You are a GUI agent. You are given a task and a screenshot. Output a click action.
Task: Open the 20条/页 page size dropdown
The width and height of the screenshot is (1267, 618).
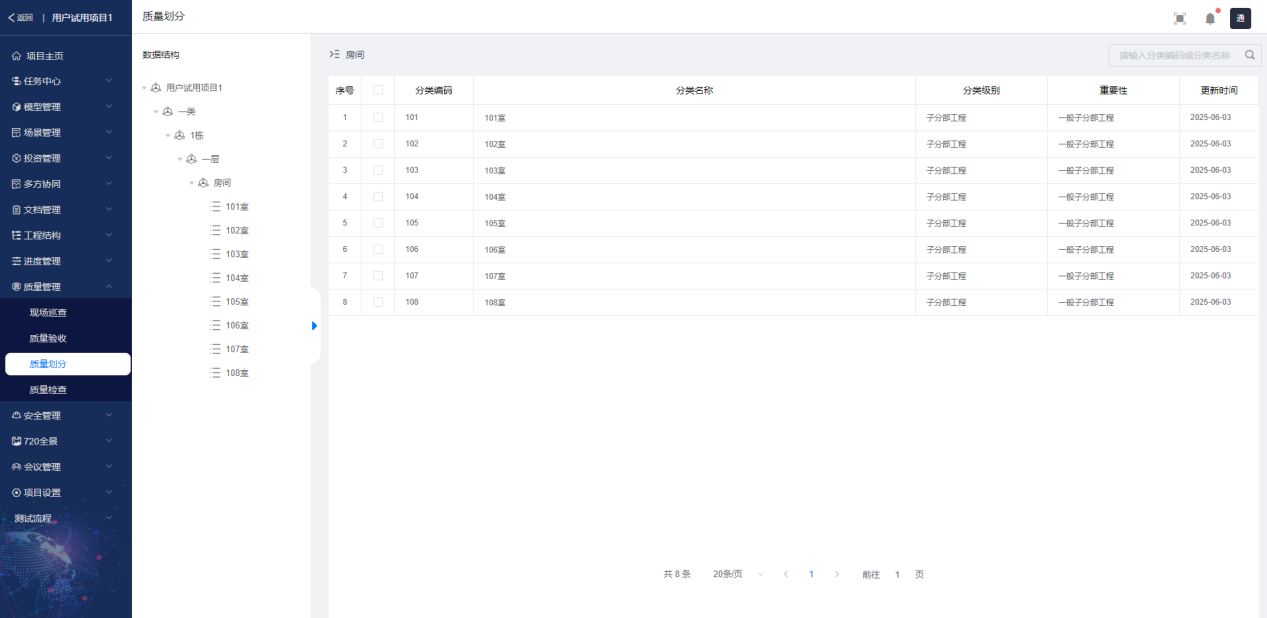click(x=738, y=574)
